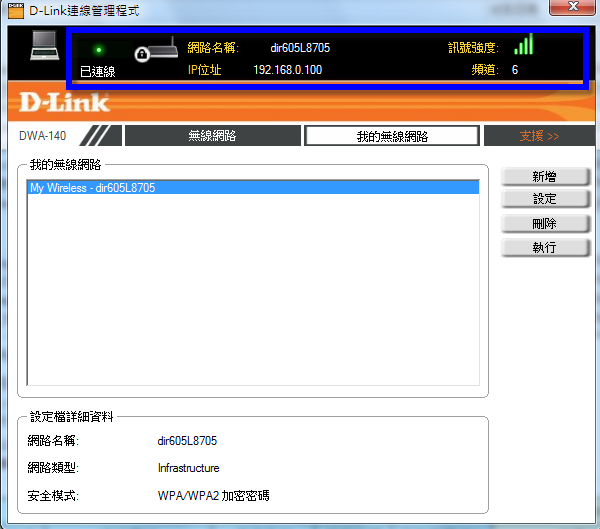Click the 已連線 status text
This screenshot has height=529, width=600.
tap(98, 72)
